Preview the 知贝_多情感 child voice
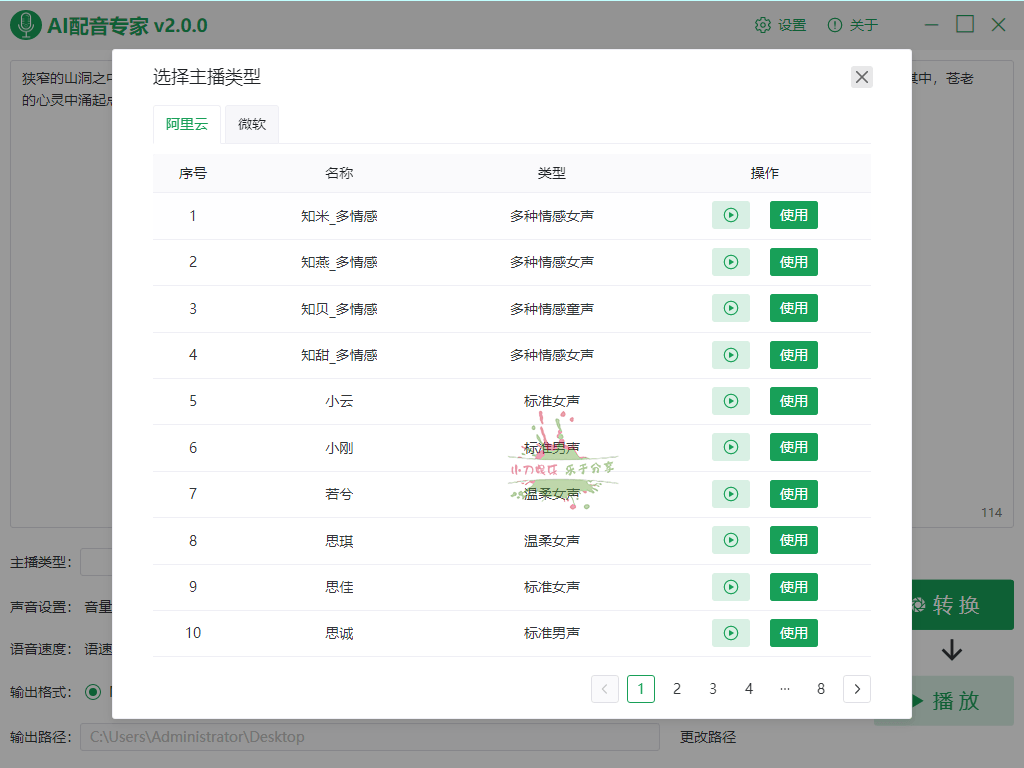Viewport: 1024px width, 768px height. [730, 308]
